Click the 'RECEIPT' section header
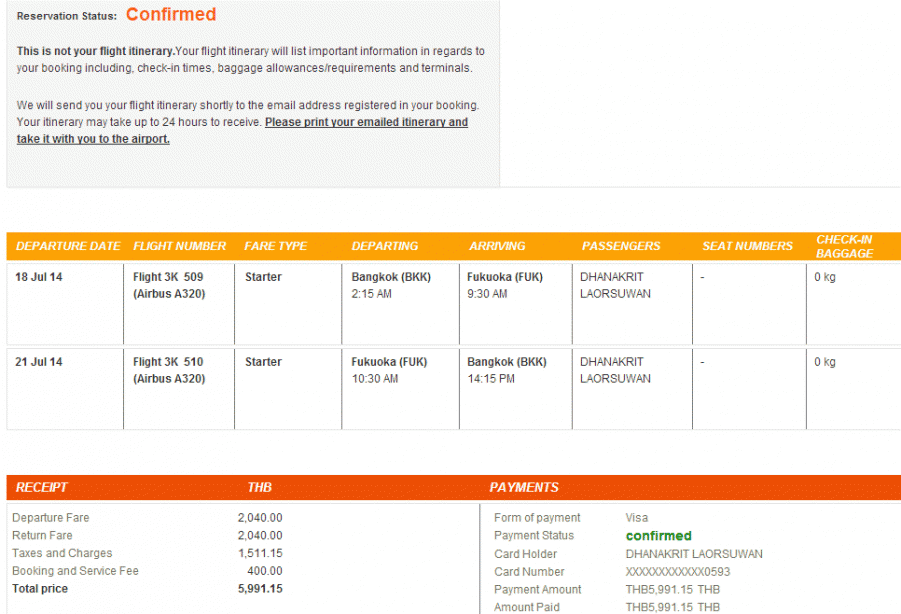Screen dimensions: 901x614 (x=42, y=487)
